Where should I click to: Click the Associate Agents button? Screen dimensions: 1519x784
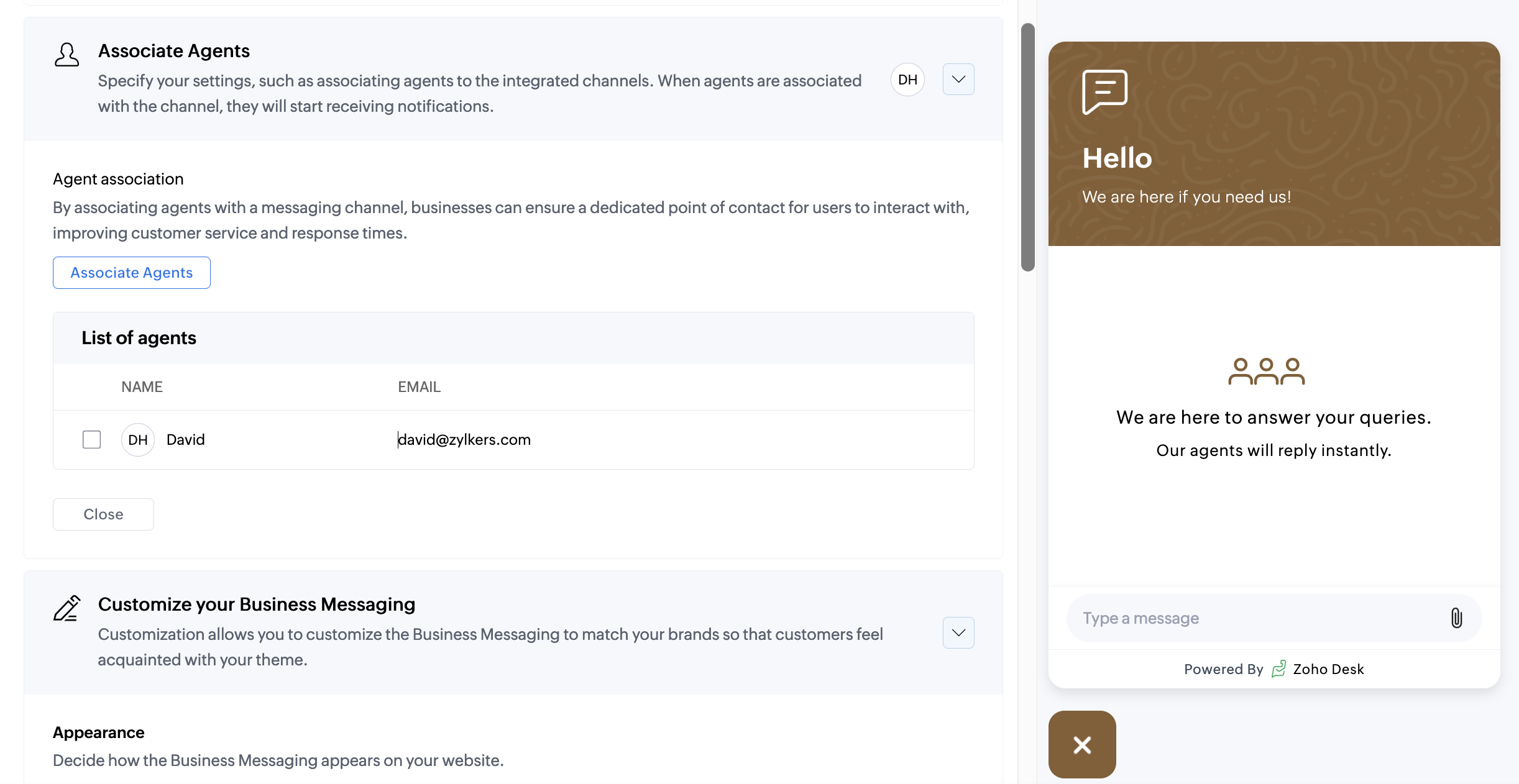point(131,273)
